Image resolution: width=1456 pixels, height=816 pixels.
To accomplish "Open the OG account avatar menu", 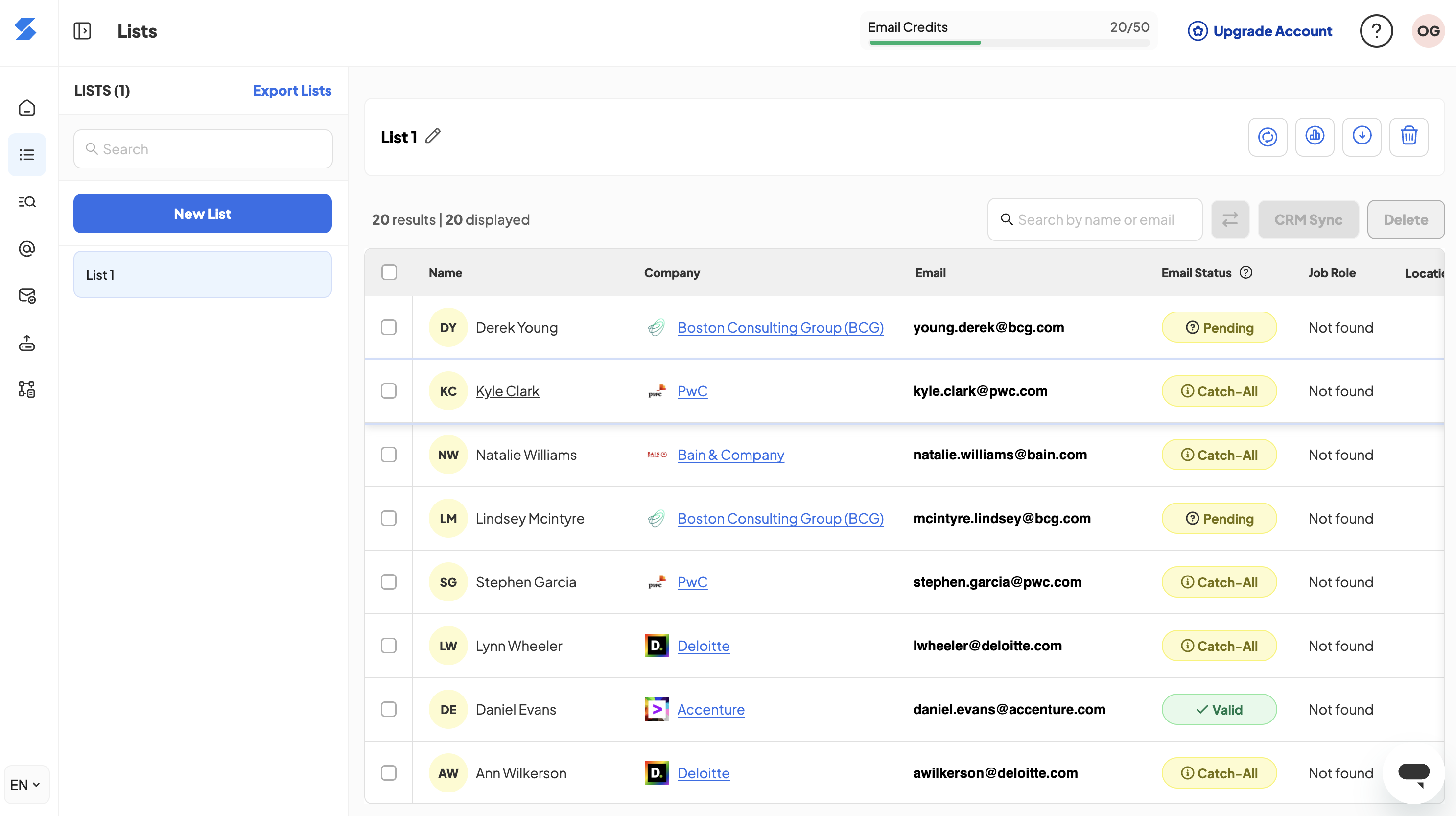I will (1428, 31).
